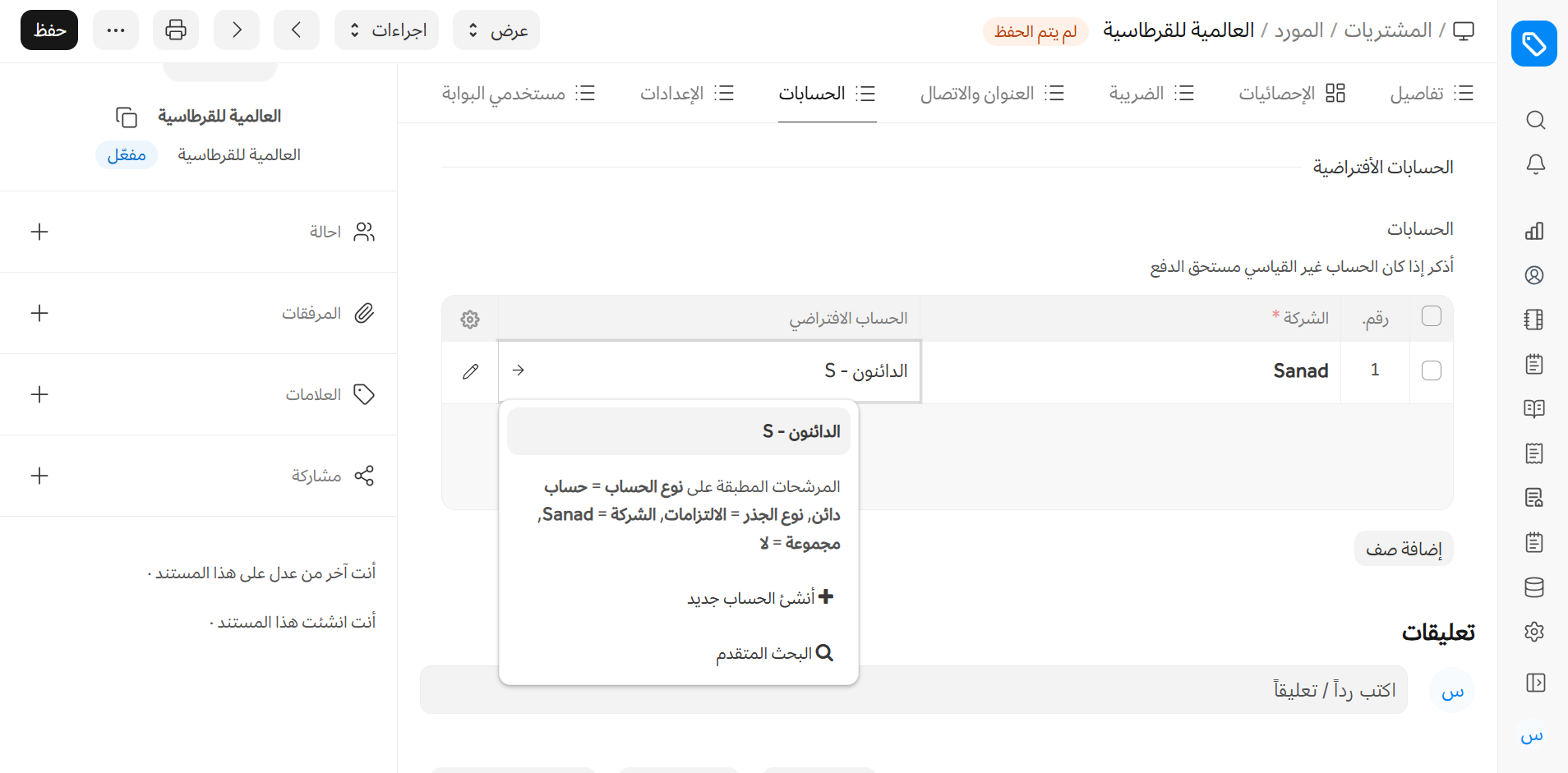
Task: Open linked account via arrow icon
Action: [519, 370]
